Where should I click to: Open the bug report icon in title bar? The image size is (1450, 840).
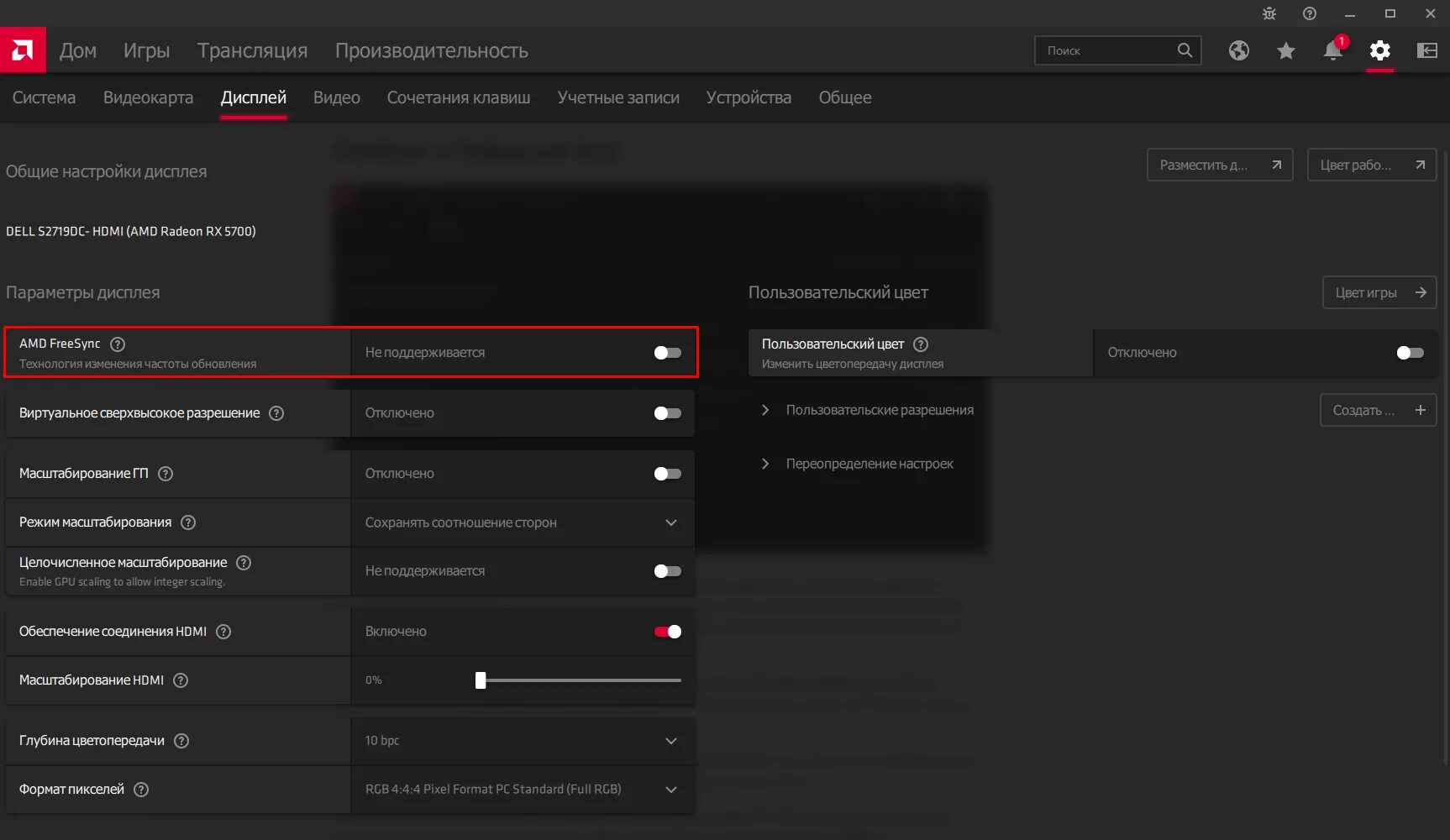click(1269, 13)
